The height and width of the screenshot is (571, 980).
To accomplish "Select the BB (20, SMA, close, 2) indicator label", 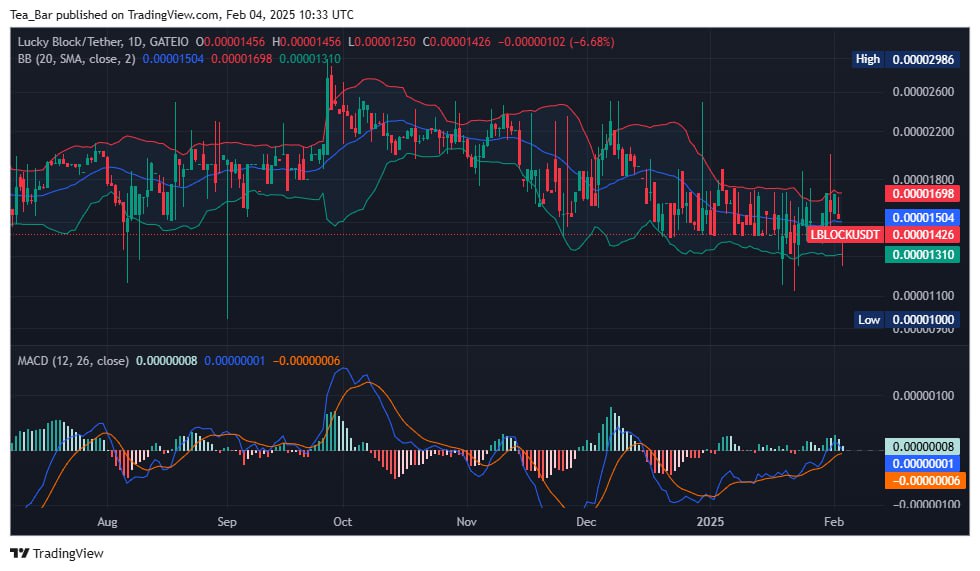I will click(x=76, y=59).
